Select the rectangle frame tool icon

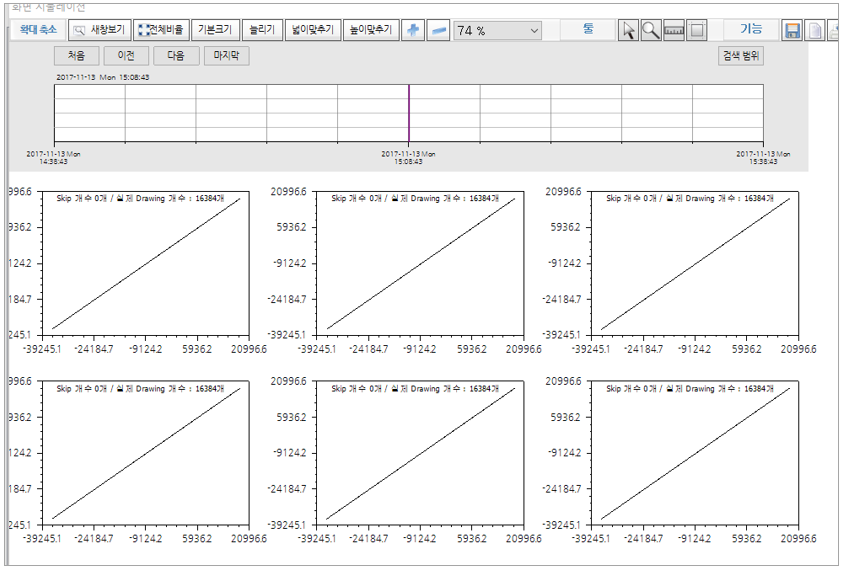pyautogui.click(x=697, y=30)
